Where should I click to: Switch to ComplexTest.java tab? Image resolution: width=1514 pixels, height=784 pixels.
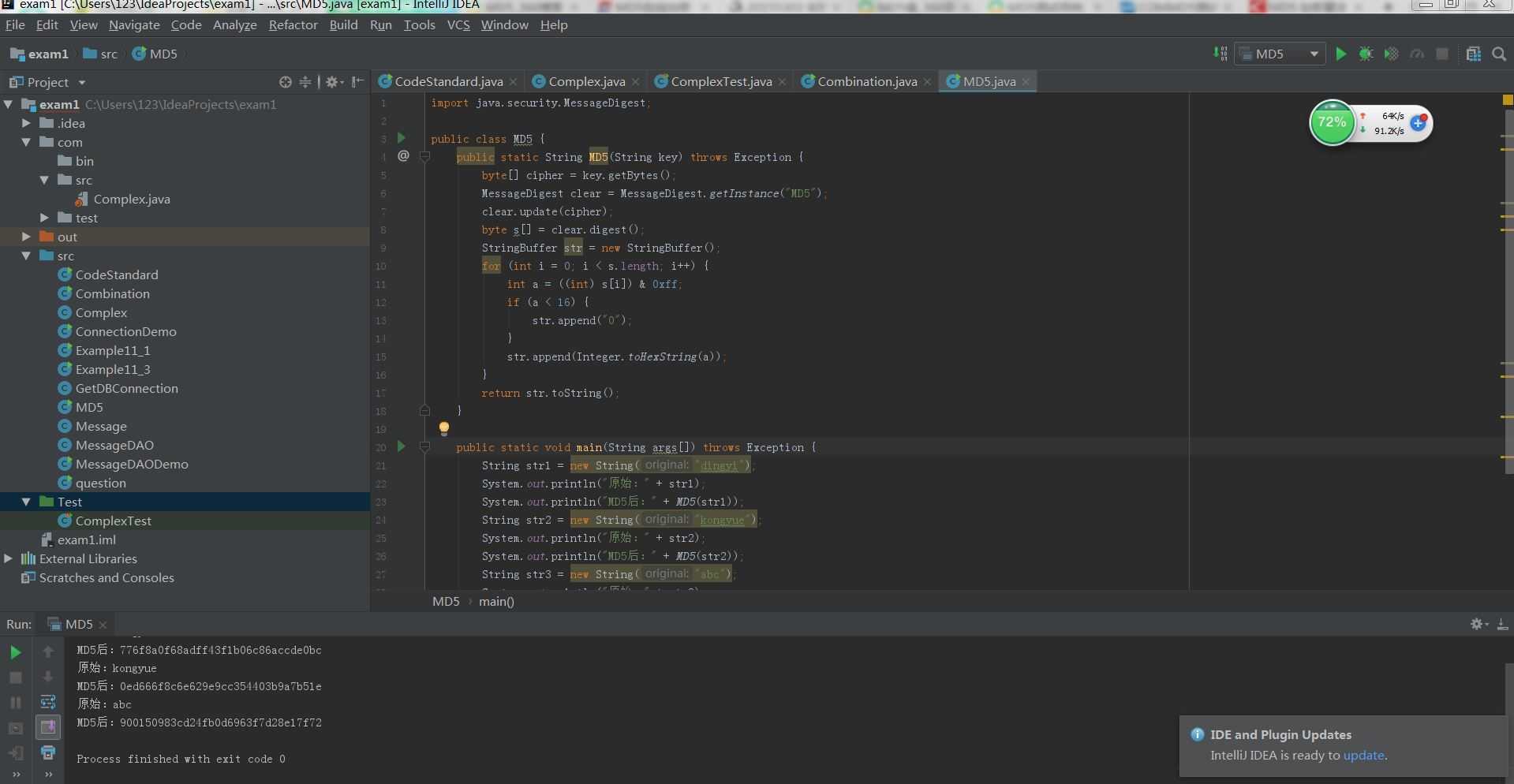(721, 81)
